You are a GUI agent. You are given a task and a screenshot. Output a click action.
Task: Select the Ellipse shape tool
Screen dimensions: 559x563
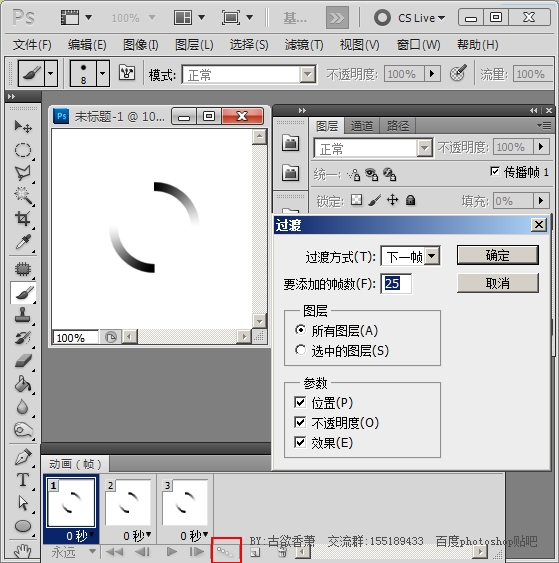click(x=23, y=526)
